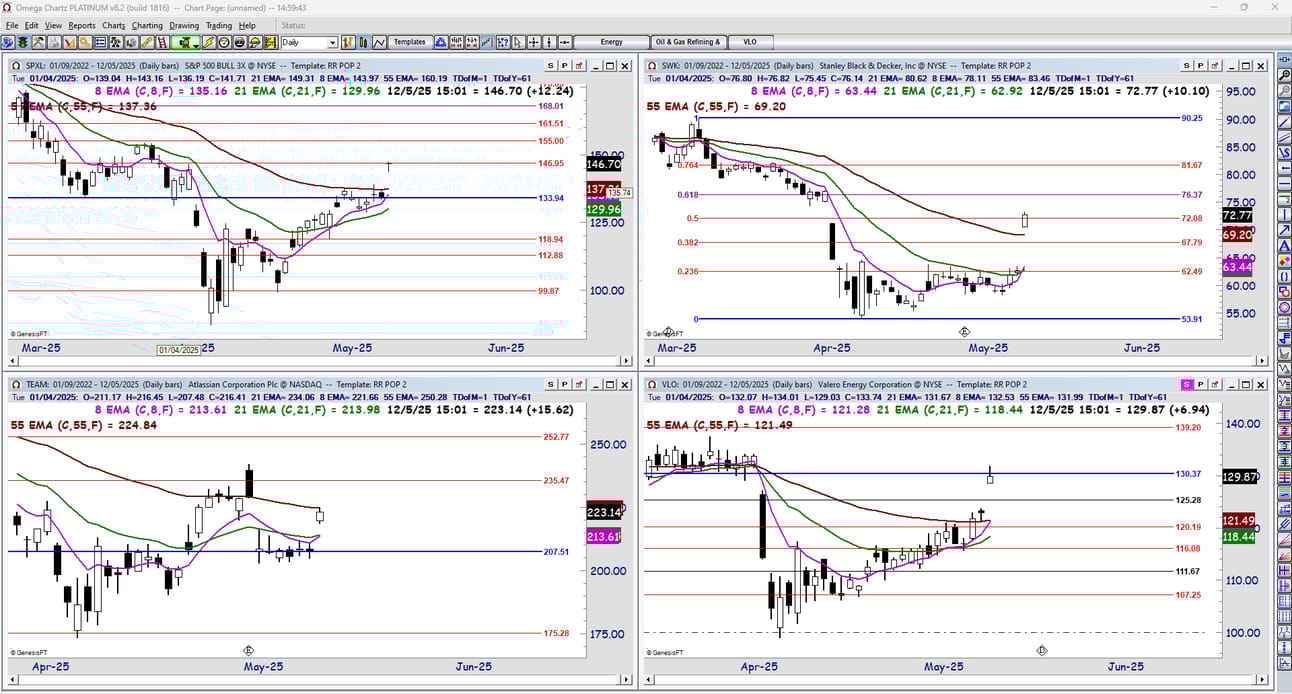This screenshot has height=694, width=1292.
Task: Click the running man toolbar icon
Action: [x=116, y=43]
